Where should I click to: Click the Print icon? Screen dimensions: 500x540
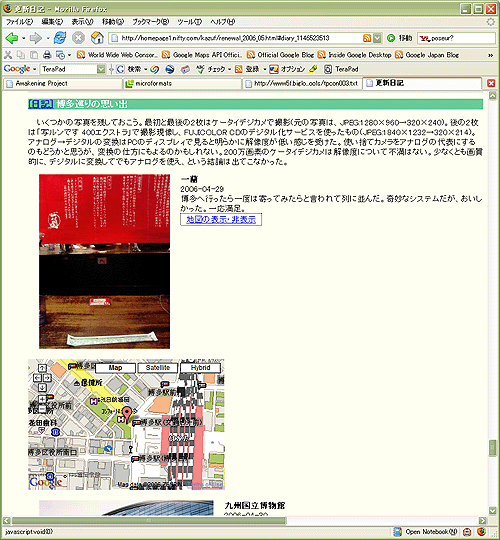point(47,55)
